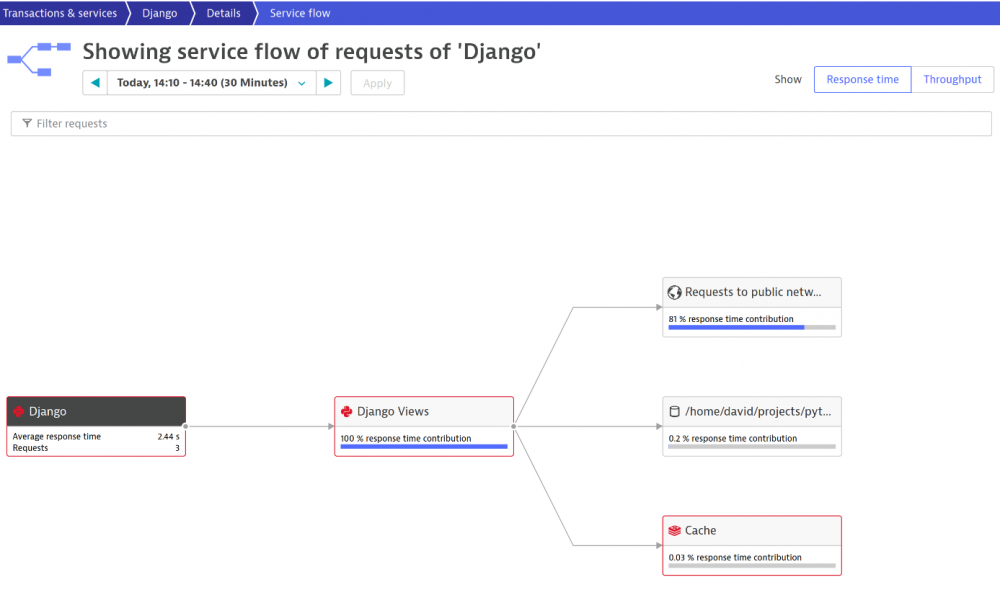
Task: Click the right arrow to shift timeframe forward
Action: pos(329,83)
